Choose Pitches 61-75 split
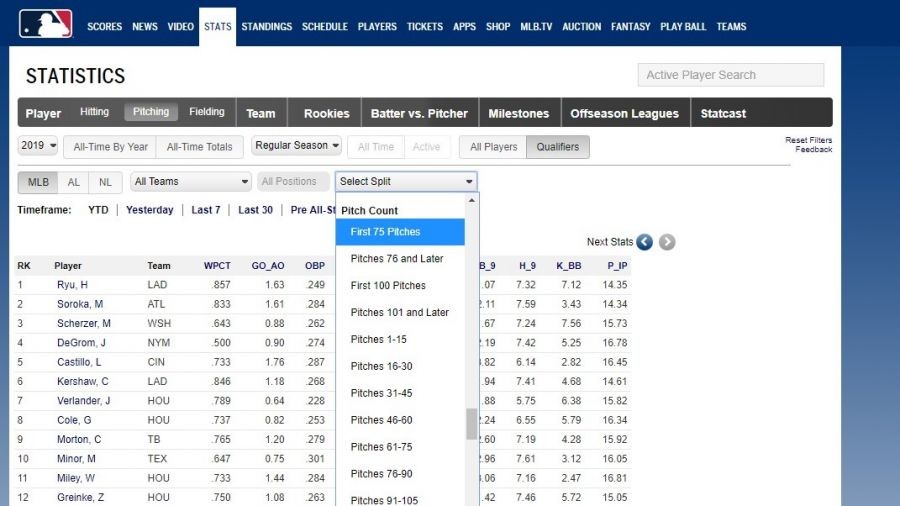The width and height of the screenshot is (900, 506). coord(400,447)
